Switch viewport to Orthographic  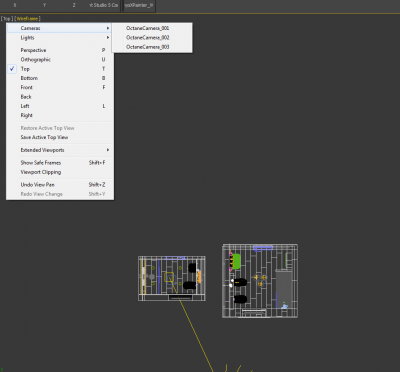[60, 60]
